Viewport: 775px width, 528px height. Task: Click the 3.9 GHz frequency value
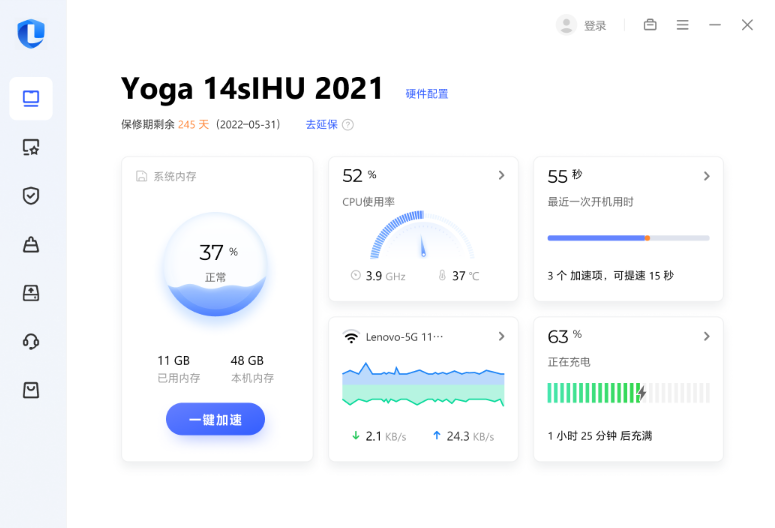pyautogui.click(x=386, y=276)
